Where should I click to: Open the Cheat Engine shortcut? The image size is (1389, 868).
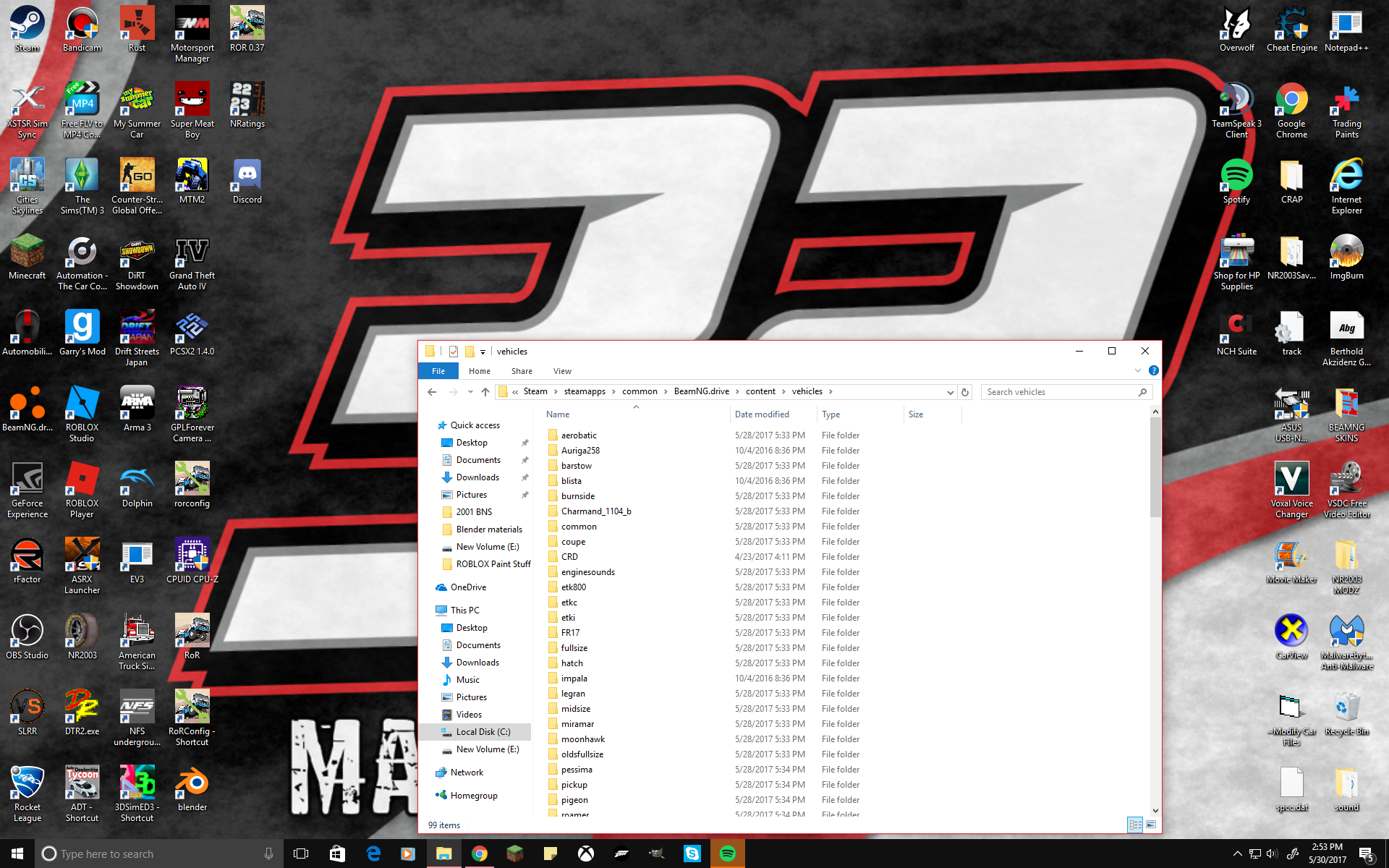(x=1291, y=30)
